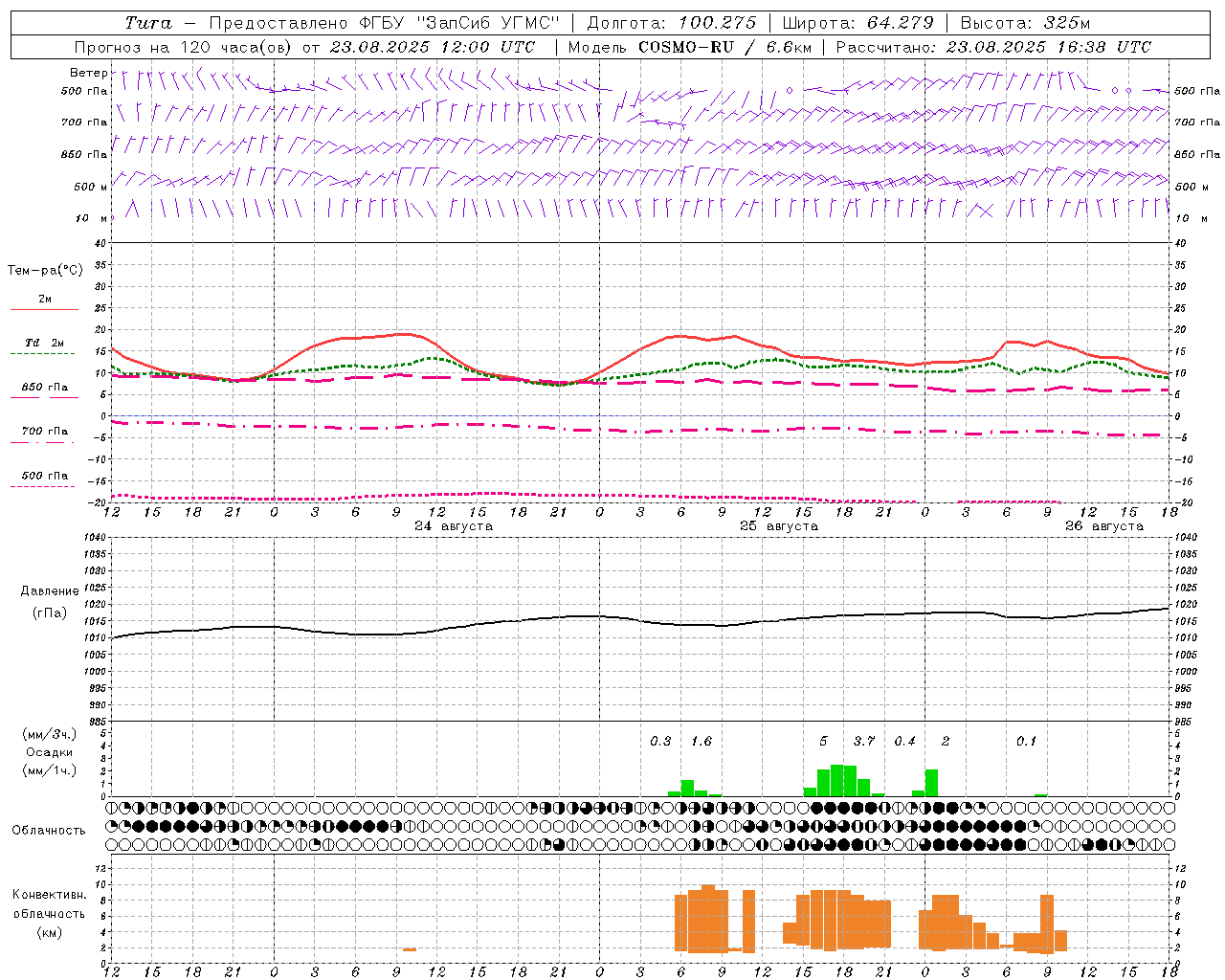Click the '(км)' convective cloud unit

tap(49, 932)
